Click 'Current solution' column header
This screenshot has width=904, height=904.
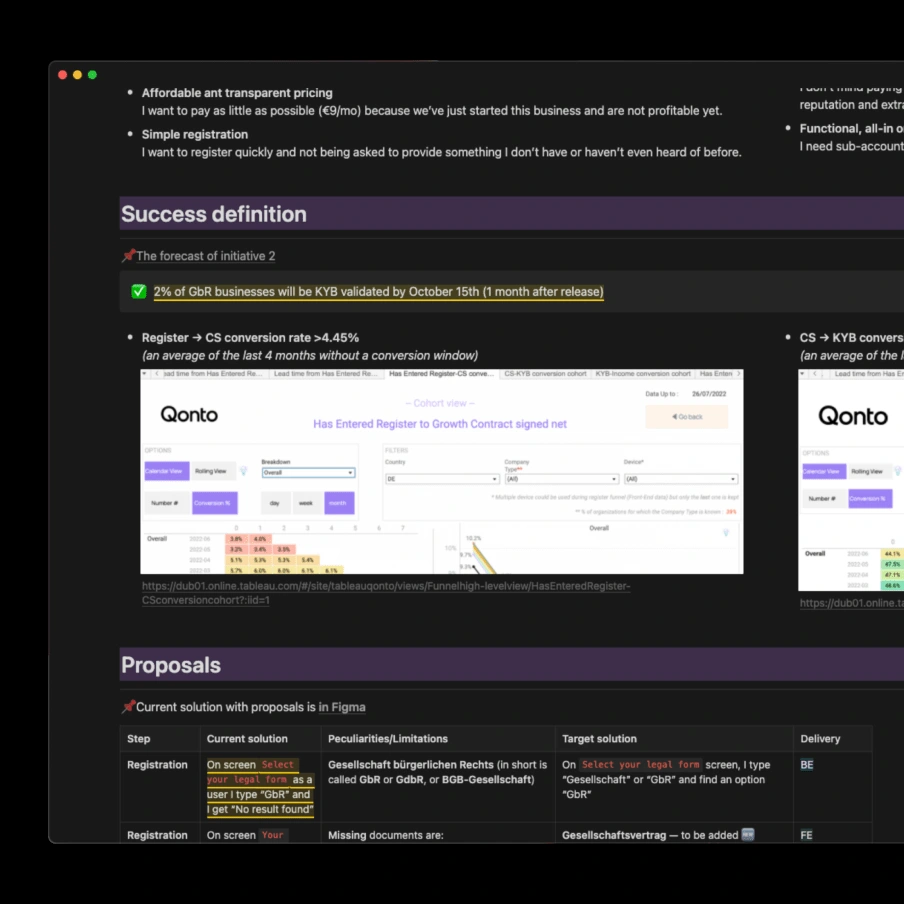(x=247, y=739)
